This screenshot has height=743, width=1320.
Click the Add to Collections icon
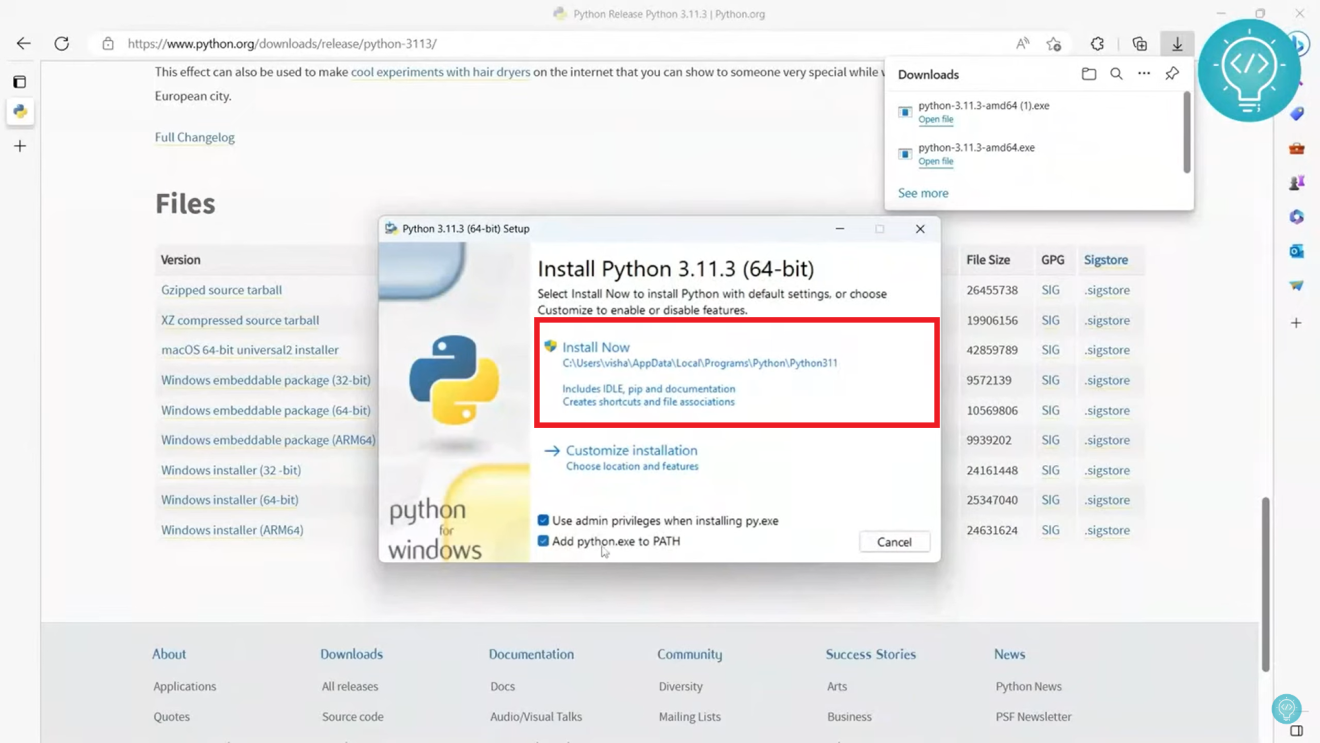coord(1139,44)
